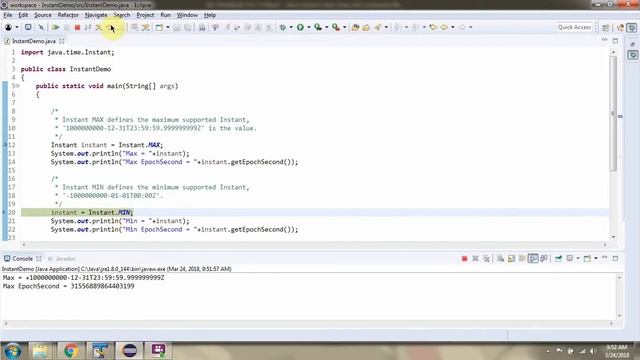Image resolution: width=640 pixels, height=360 pixels.
Task: Open Google Chrome from taskbar
Action: click(x=70, y=351)
